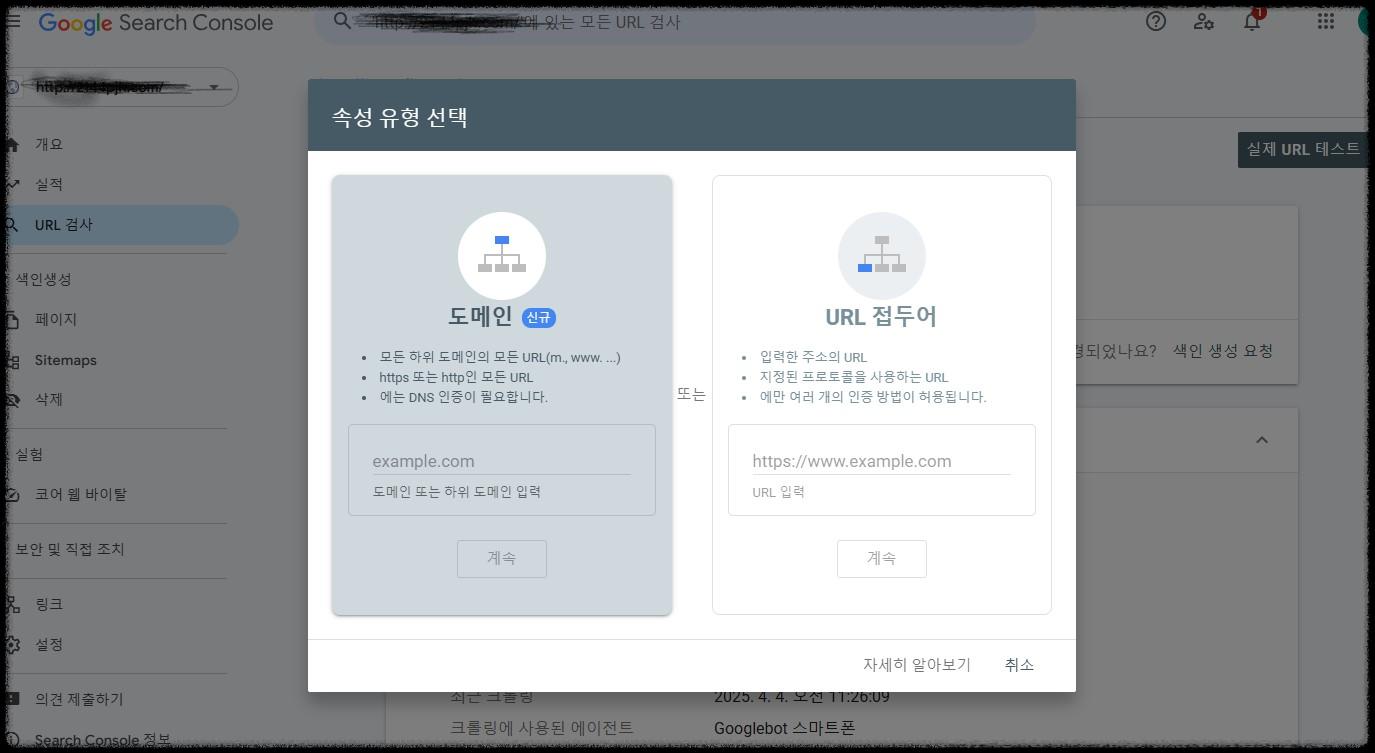This screenshot has width=1375, height=753.
Task: Click 계속 under the URL prefix card
Action: coord(882,558)
